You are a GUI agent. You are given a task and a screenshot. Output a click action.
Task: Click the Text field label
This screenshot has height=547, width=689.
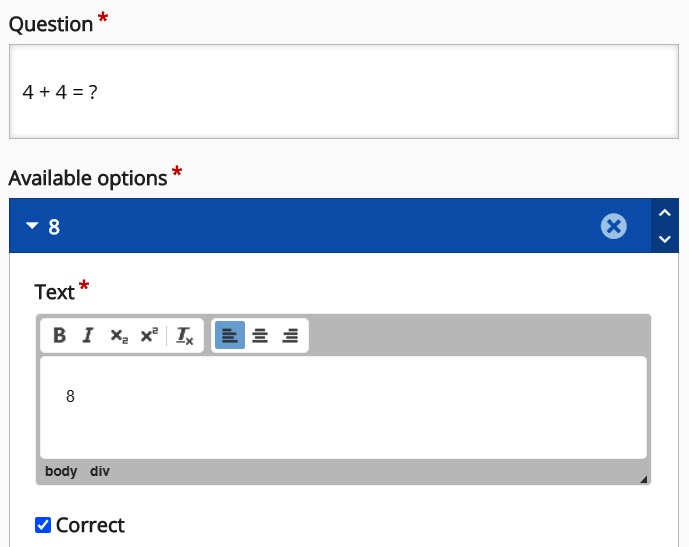[55, 292]
